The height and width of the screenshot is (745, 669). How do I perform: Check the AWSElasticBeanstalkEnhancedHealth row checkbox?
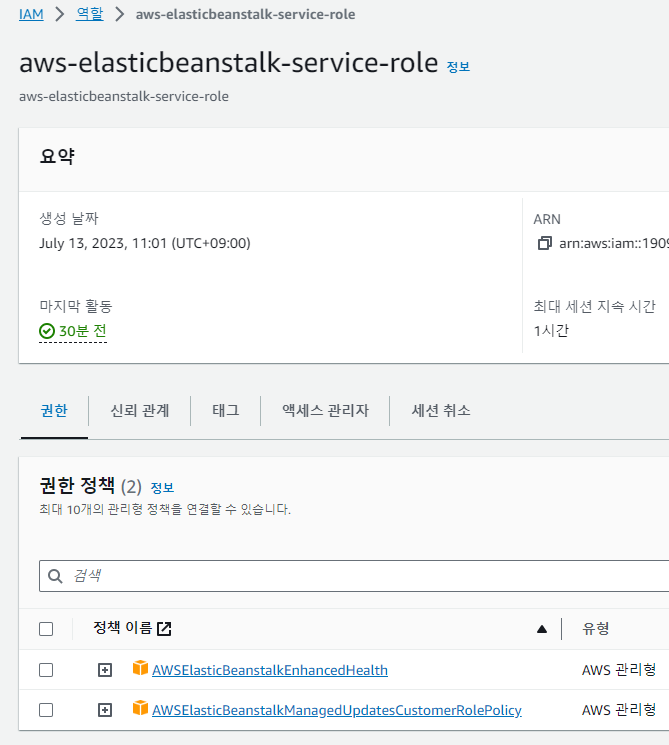point(46,670)
